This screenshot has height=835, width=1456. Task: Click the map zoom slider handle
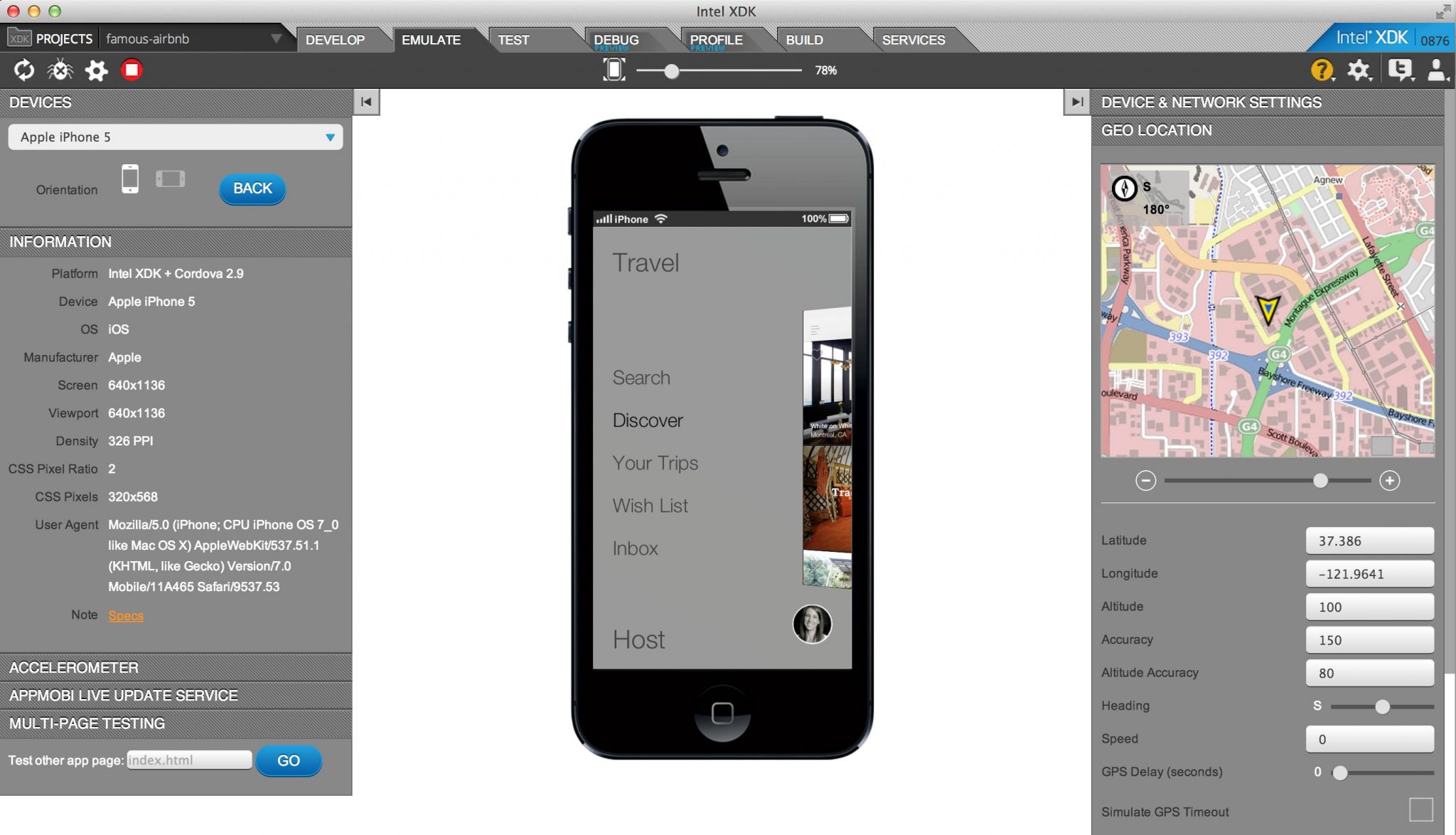point(1320,481)
